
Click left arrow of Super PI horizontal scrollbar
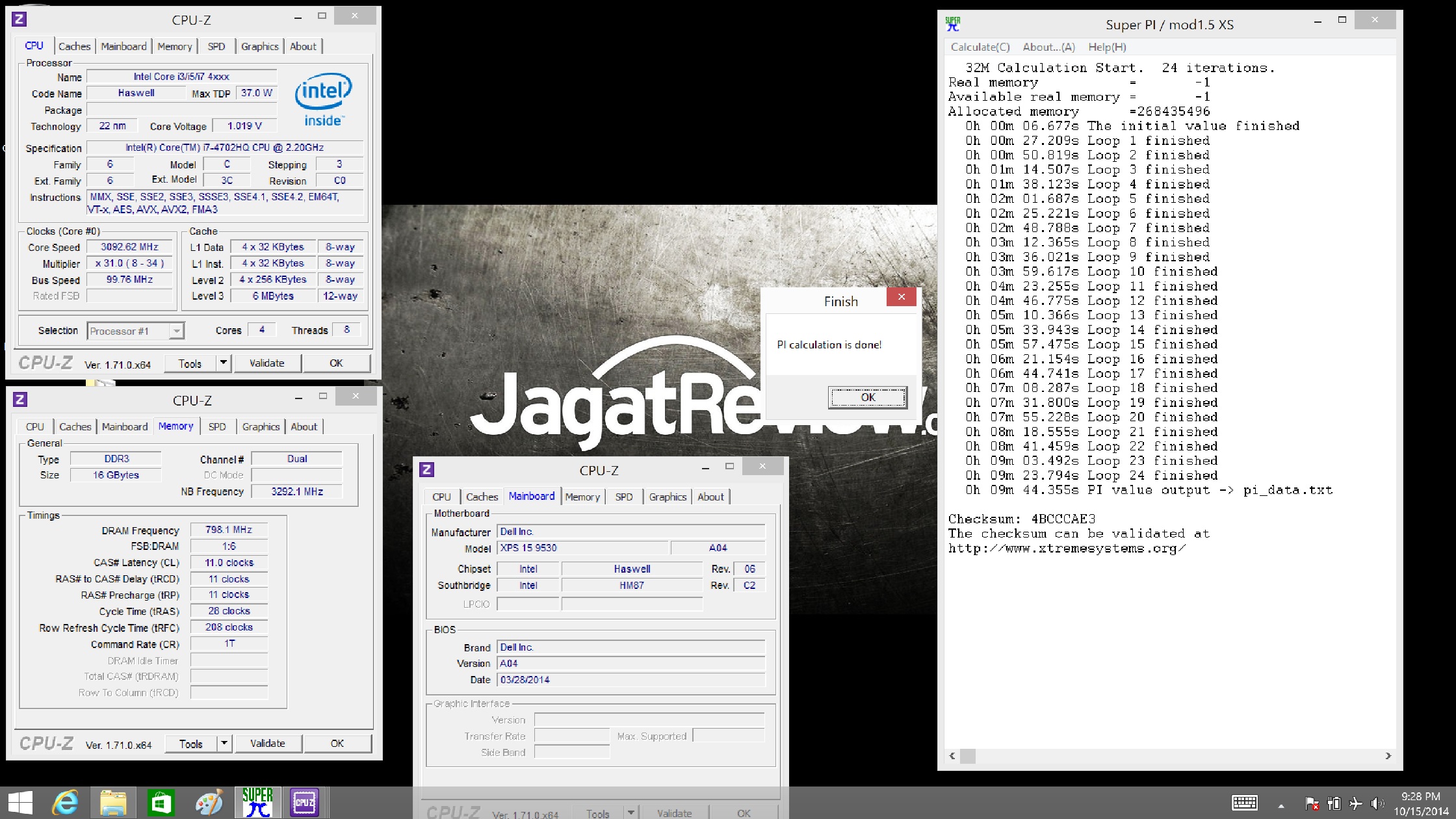coord(952,756)
